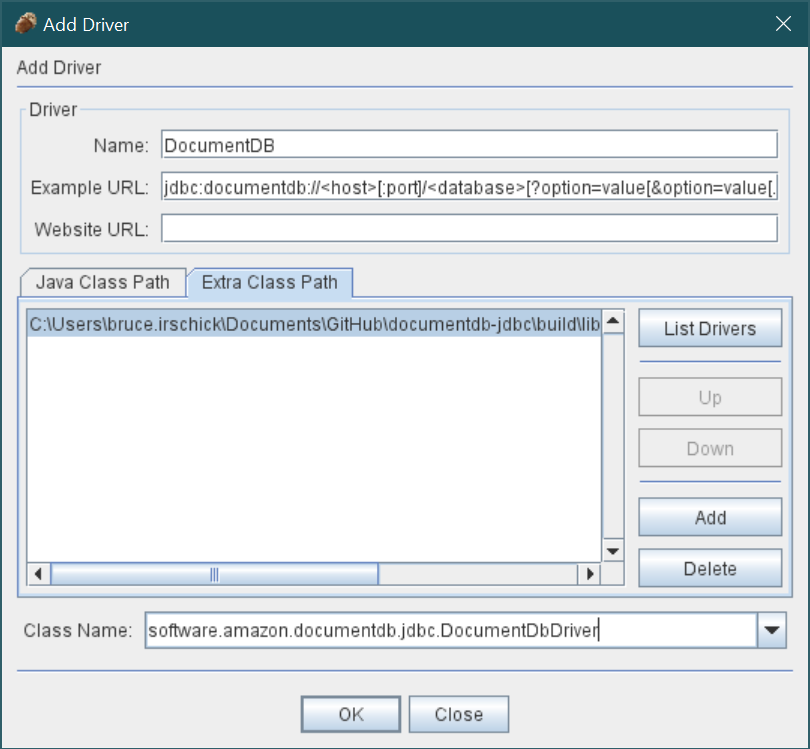Image resolution: width=810 pixels, height=749 pixels.
Task: Add a new class path entry
Action: click(x=710, y=517)
